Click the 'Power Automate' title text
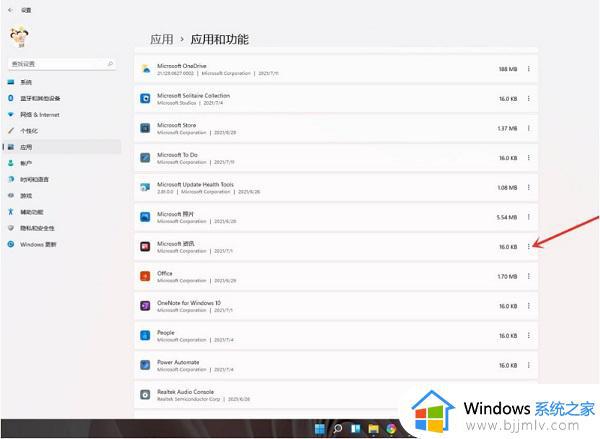The image size is (600, 439). (178, 362)
